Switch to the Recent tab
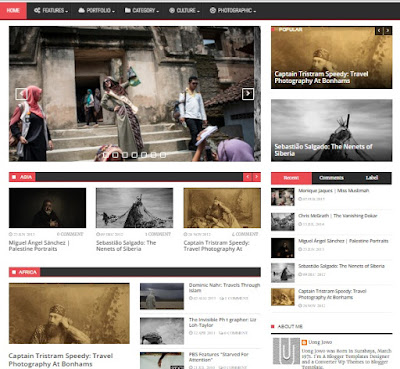Image resolution: width=400 pixels, height=369 pixels. [291, 178]
